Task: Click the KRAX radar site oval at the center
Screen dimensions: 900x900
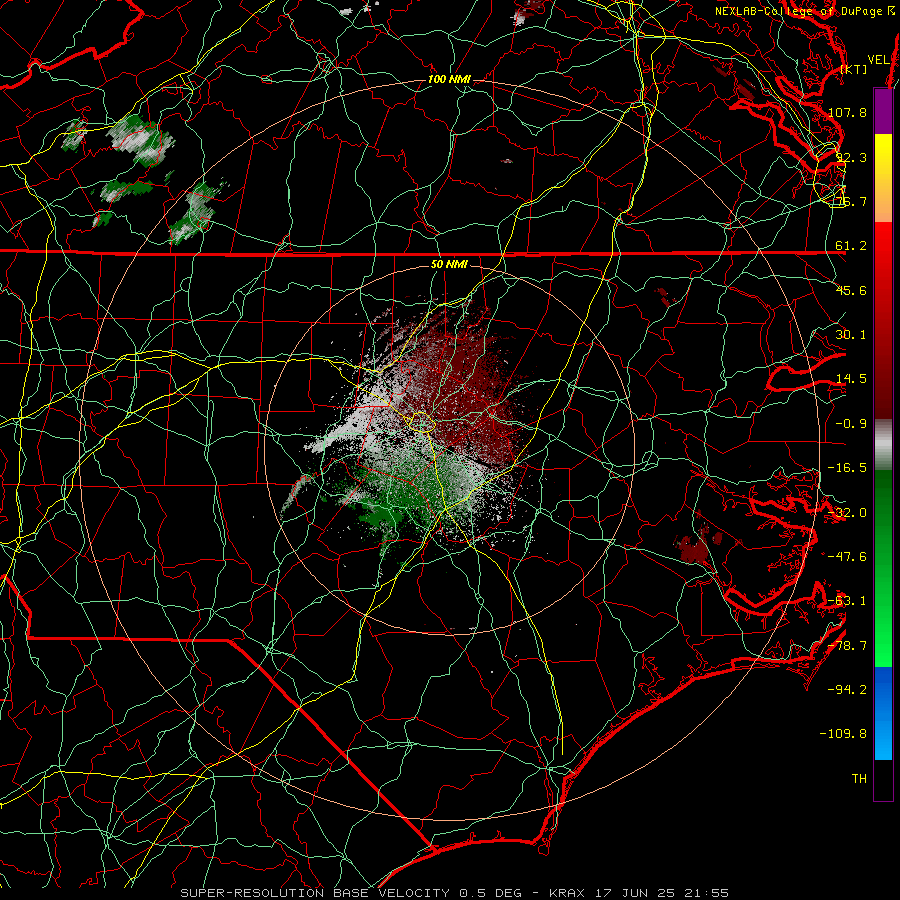Action: click(x=421, y=422)
